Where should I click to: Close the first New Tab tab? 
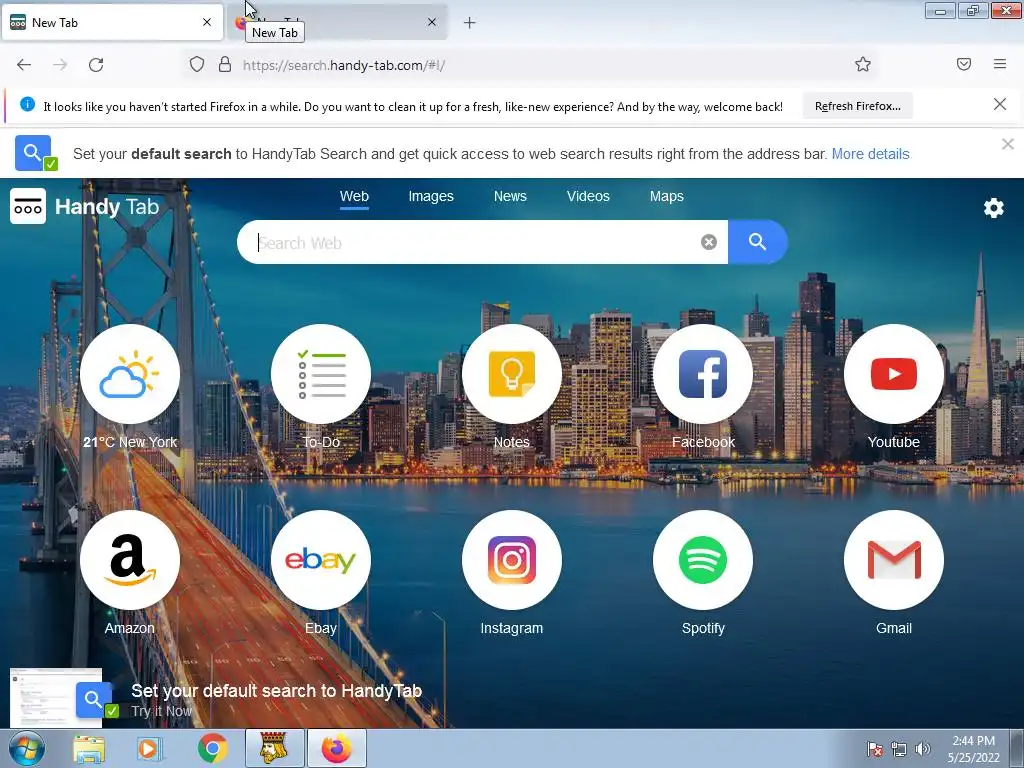point(207,22)
